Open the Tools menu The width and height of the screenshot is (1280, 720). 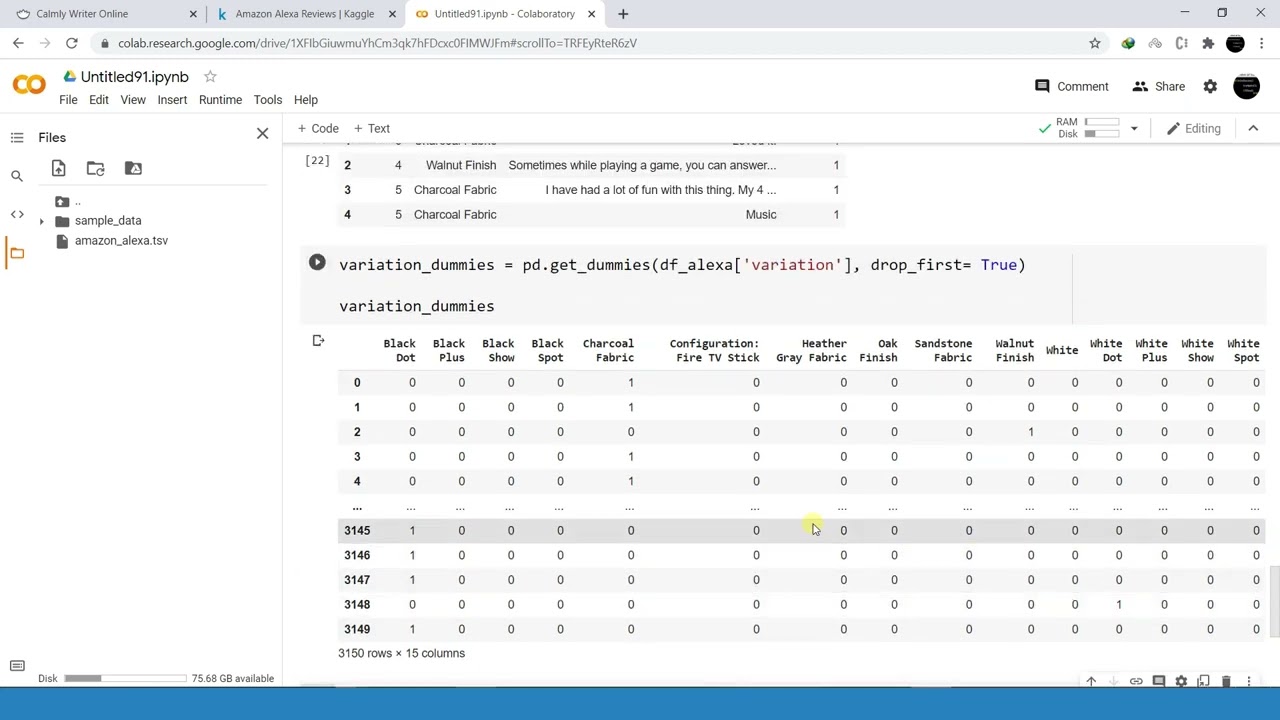pos(267,100)
